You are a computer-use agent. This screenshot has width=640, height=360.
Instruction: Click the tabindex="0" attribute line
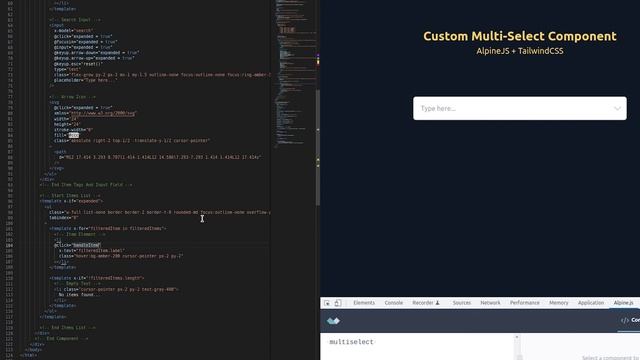64,218
